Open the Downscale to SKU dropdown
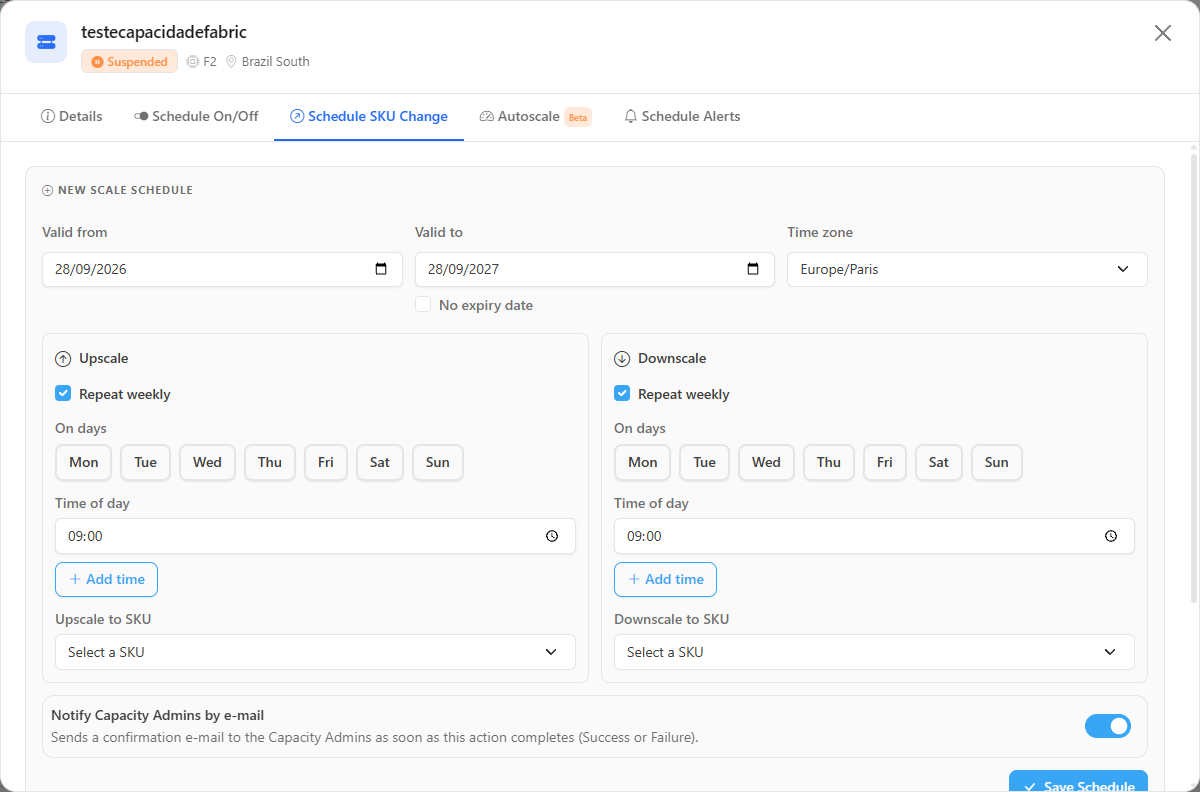The width and height of the screenshot is (1200, 792). (874, 652)
